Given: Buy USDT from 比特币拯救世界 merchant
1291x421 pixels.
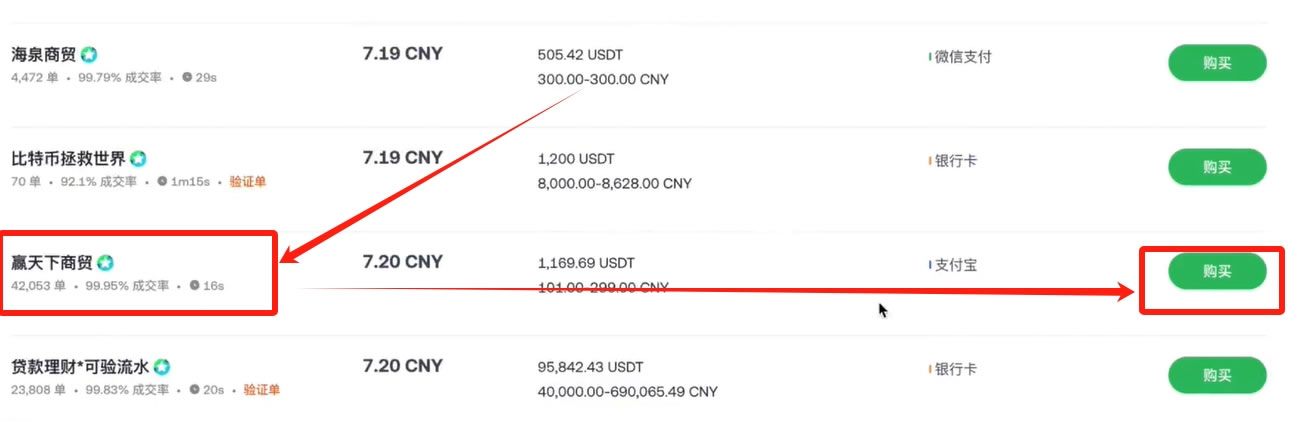Looking at the screenshot, I should tap(1216, 167).
